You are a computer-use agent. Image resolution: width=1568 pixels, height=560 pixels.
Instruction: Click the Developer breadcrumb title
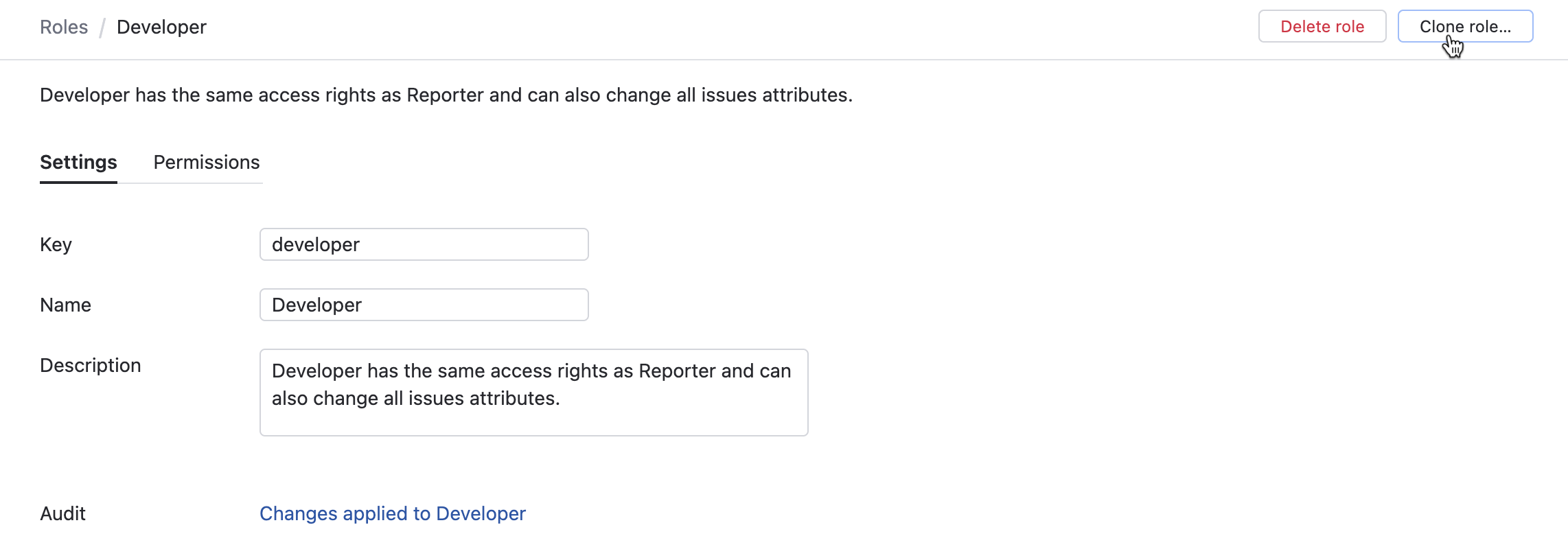pos(161,27)
